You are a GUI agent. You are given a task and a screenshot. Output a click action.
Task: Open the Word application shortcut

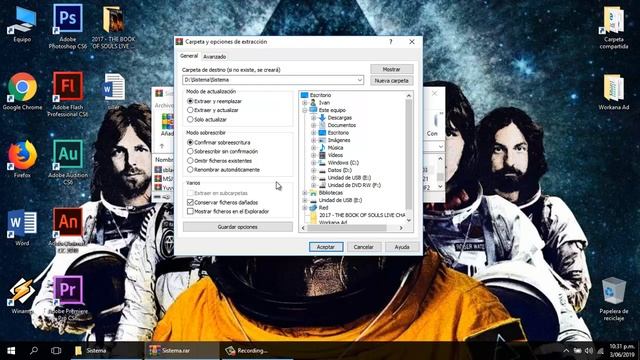tap(22, 227)
